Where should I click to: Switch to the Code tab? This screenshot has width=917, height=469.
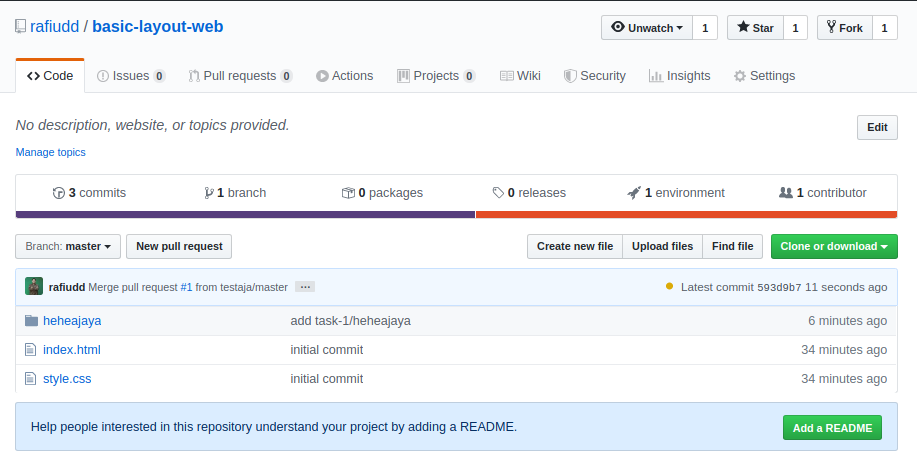pyautogui.click(x=50, y=76)
